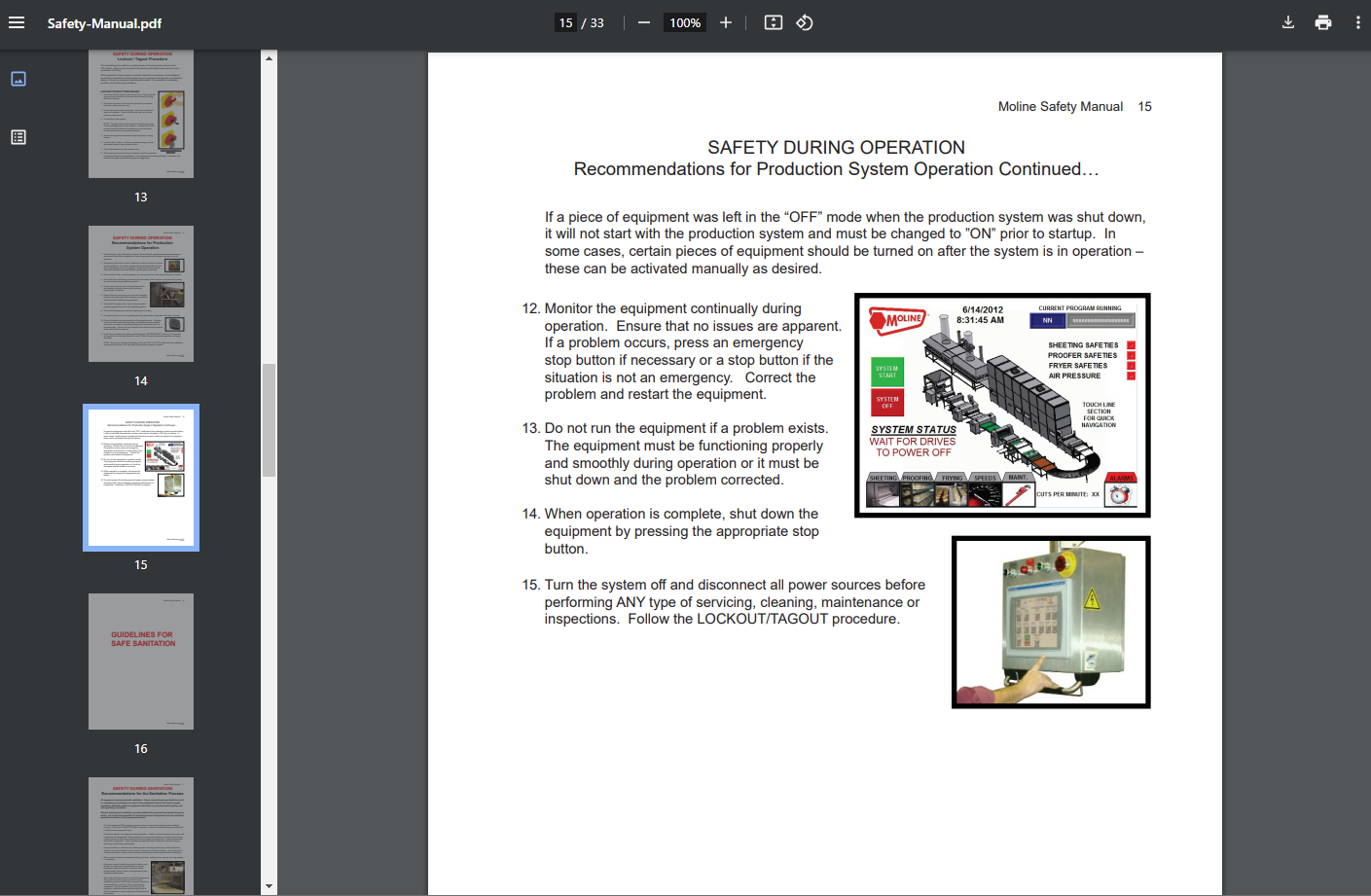
Task: Print the document
Action: [1323, 22]
